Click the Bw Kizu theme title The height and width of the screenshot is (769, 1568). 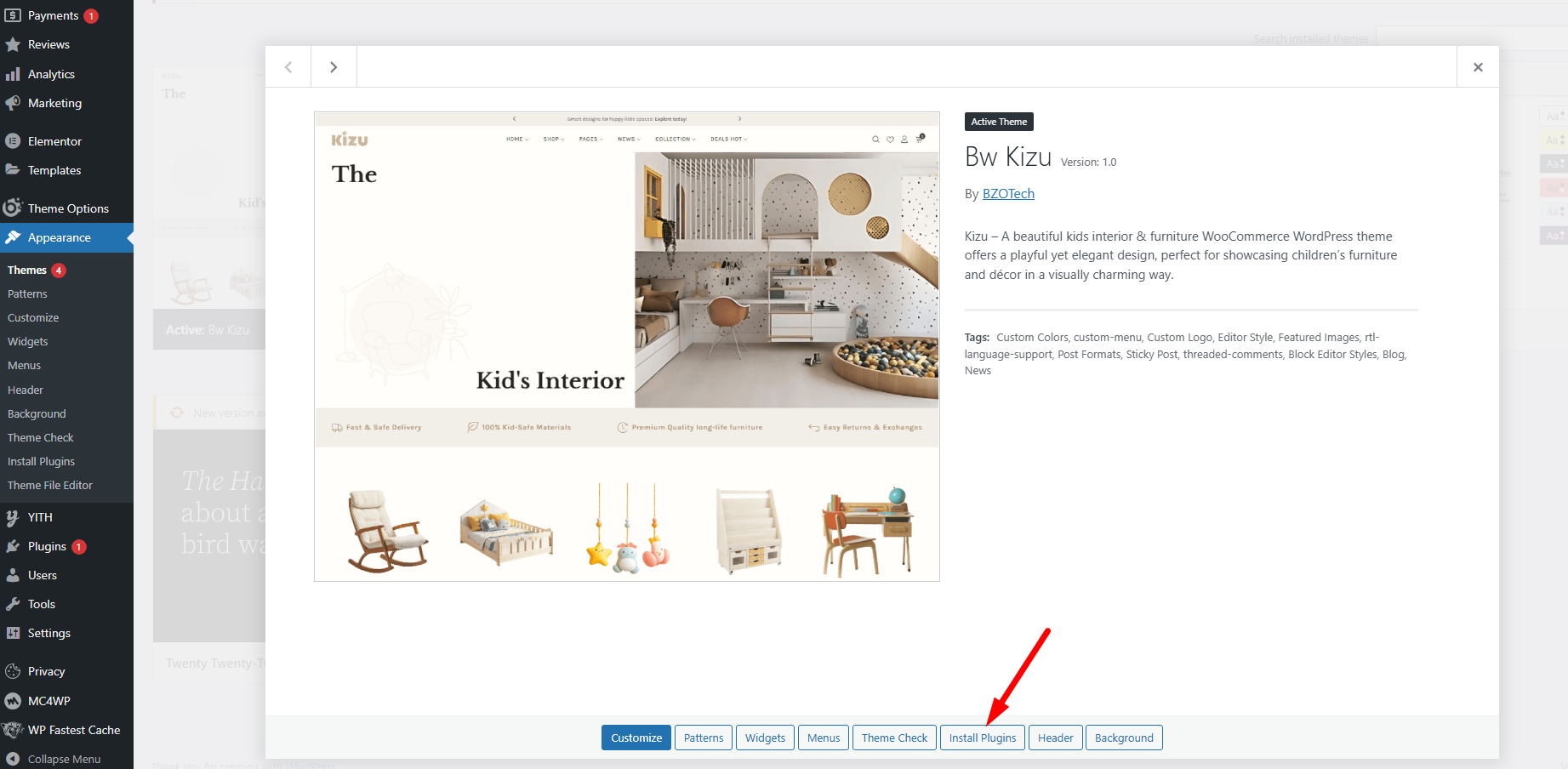pyautogui.click(x=1008, y=157)
